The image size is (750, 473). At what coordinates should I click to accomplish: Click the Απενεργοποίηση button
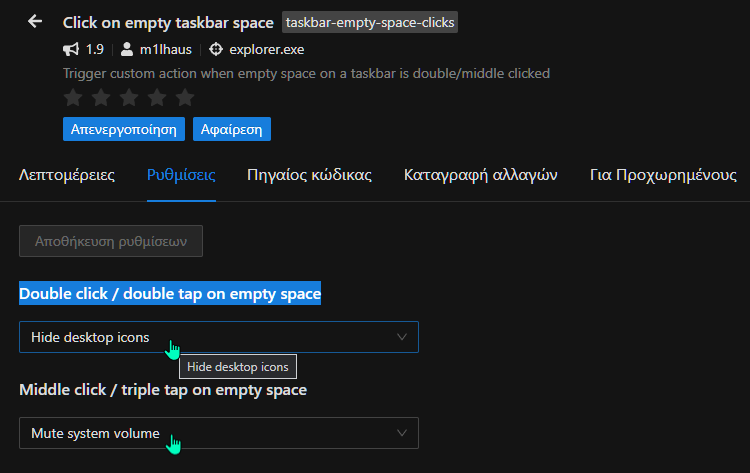[124, 129]
